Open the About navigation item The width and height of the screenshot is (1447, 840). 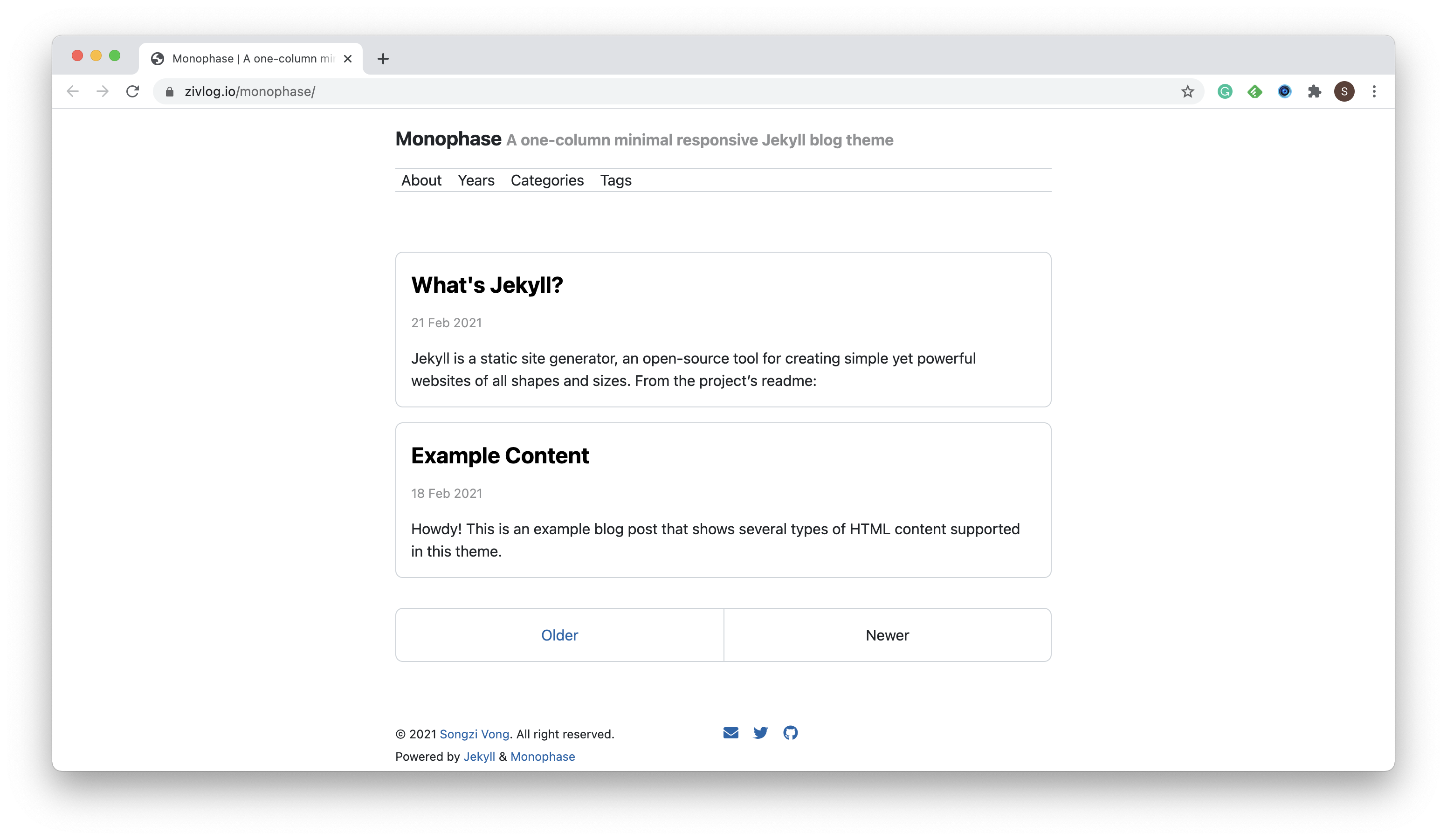point(421,180)
